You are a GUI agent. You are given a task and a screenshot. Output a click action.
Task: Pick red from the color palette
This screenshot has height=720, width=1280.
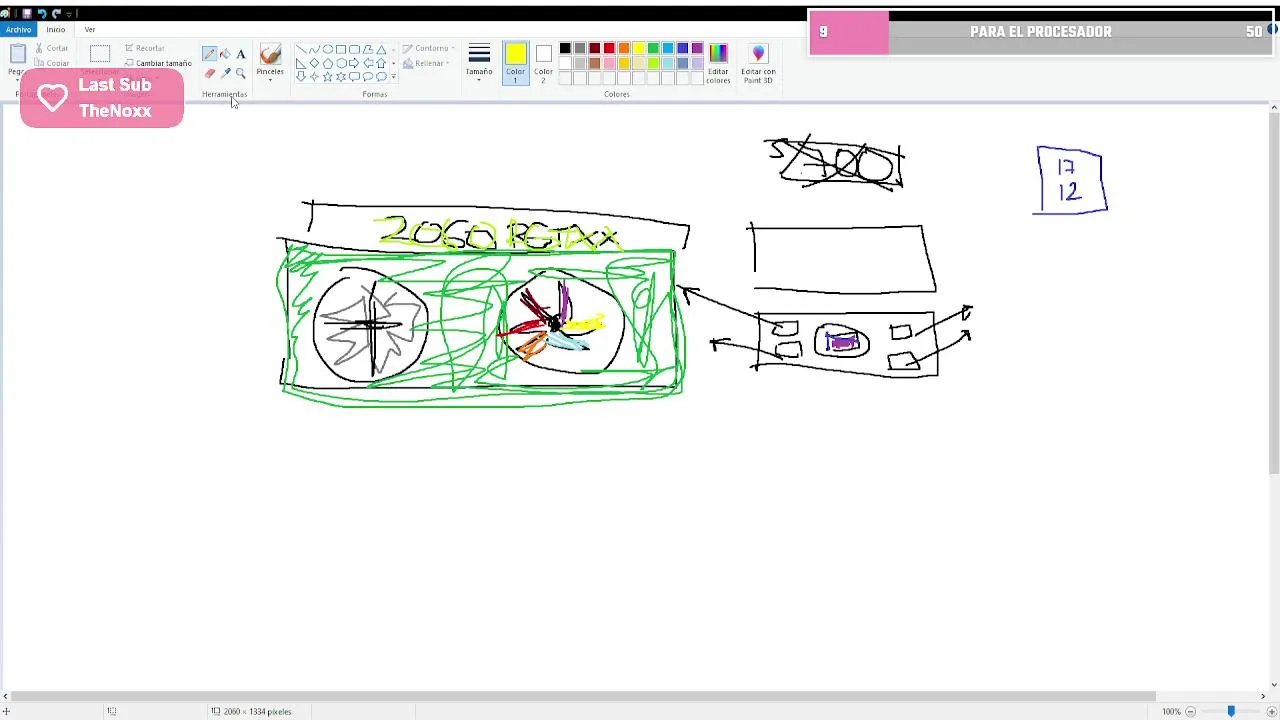(609, 48)
